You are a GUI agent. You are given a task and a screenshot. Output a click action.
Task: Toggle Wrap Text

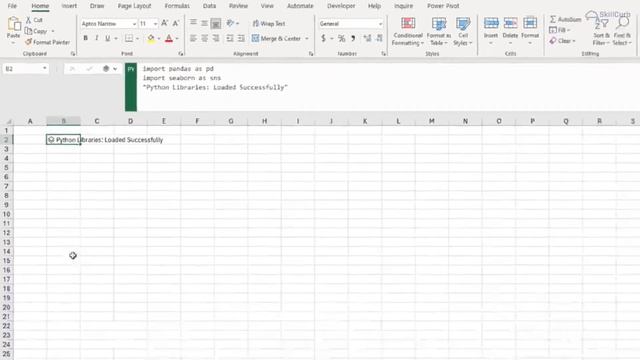[x=269, y=24]
